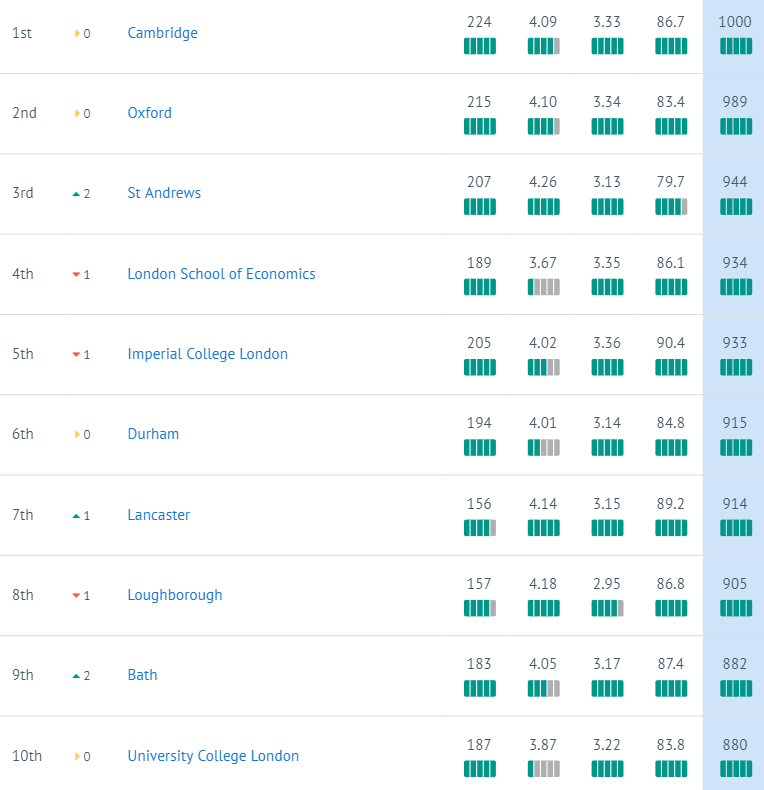The height and width of the screenshot is (790, 764).
Task: Click St Andrews satisfaction value 4.26
Action: click(543, 182)
